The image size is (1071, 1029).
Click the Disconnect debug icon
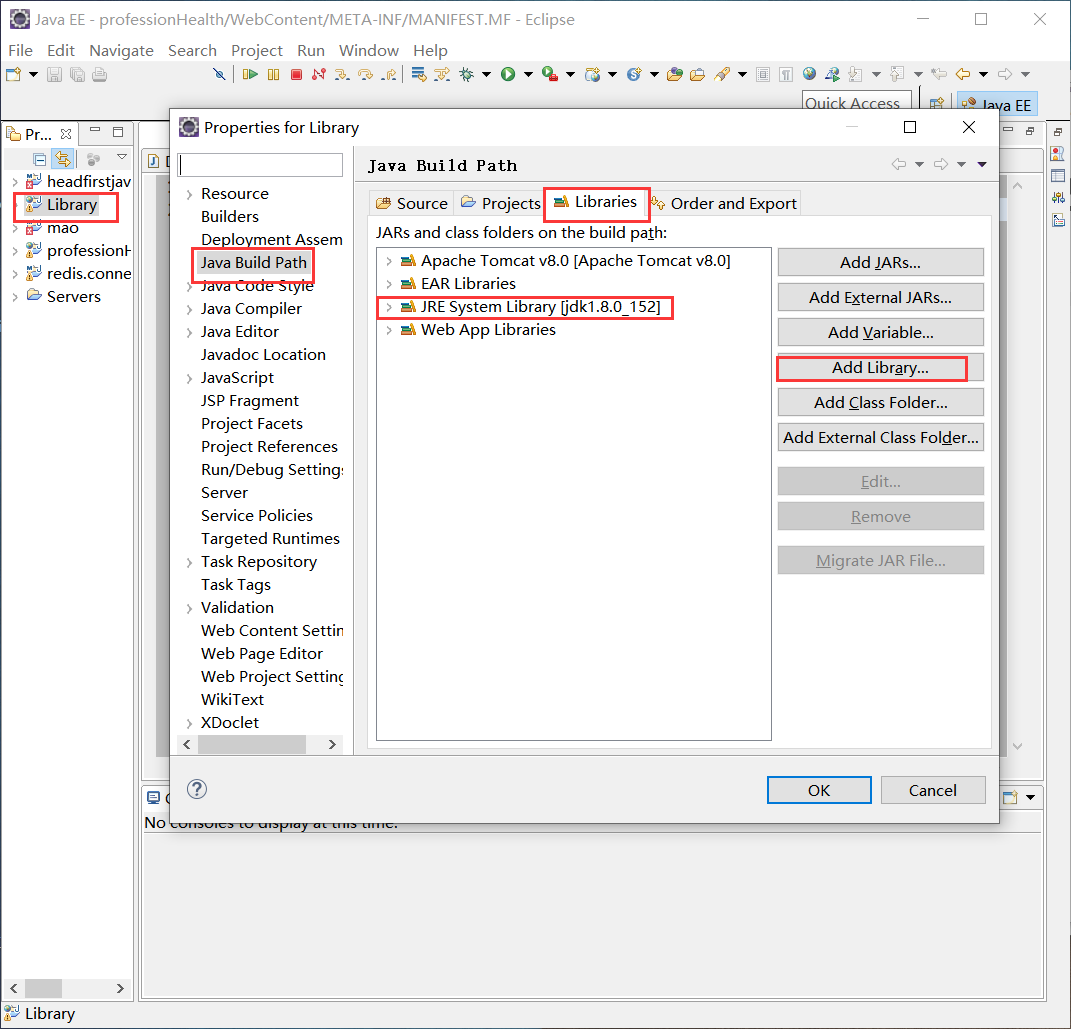(x=318, y=74)
